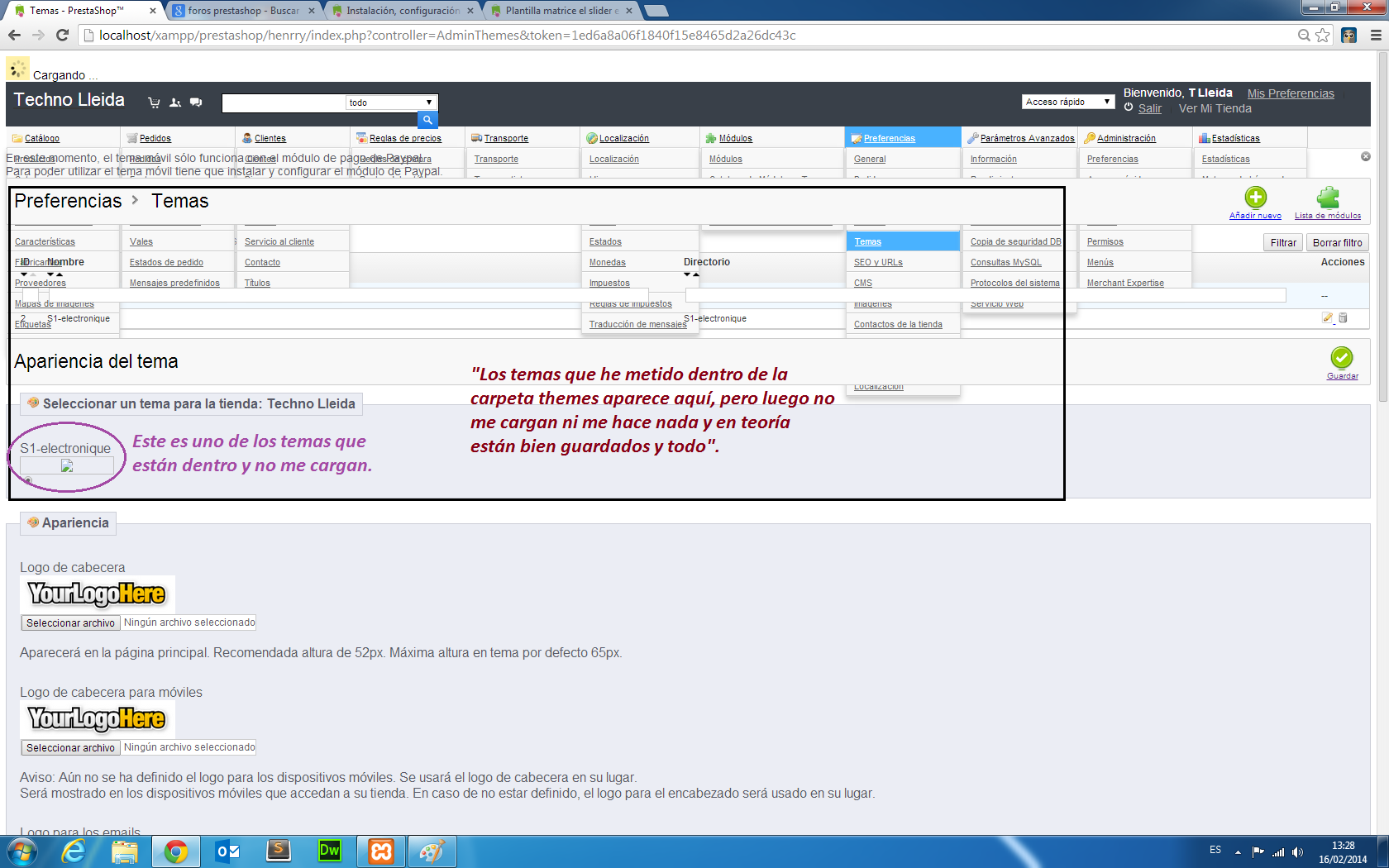The image size is (1389, 868).
Task: Click the broken S1-electronique theme thumbnail
Action: [x=67, y=465]
